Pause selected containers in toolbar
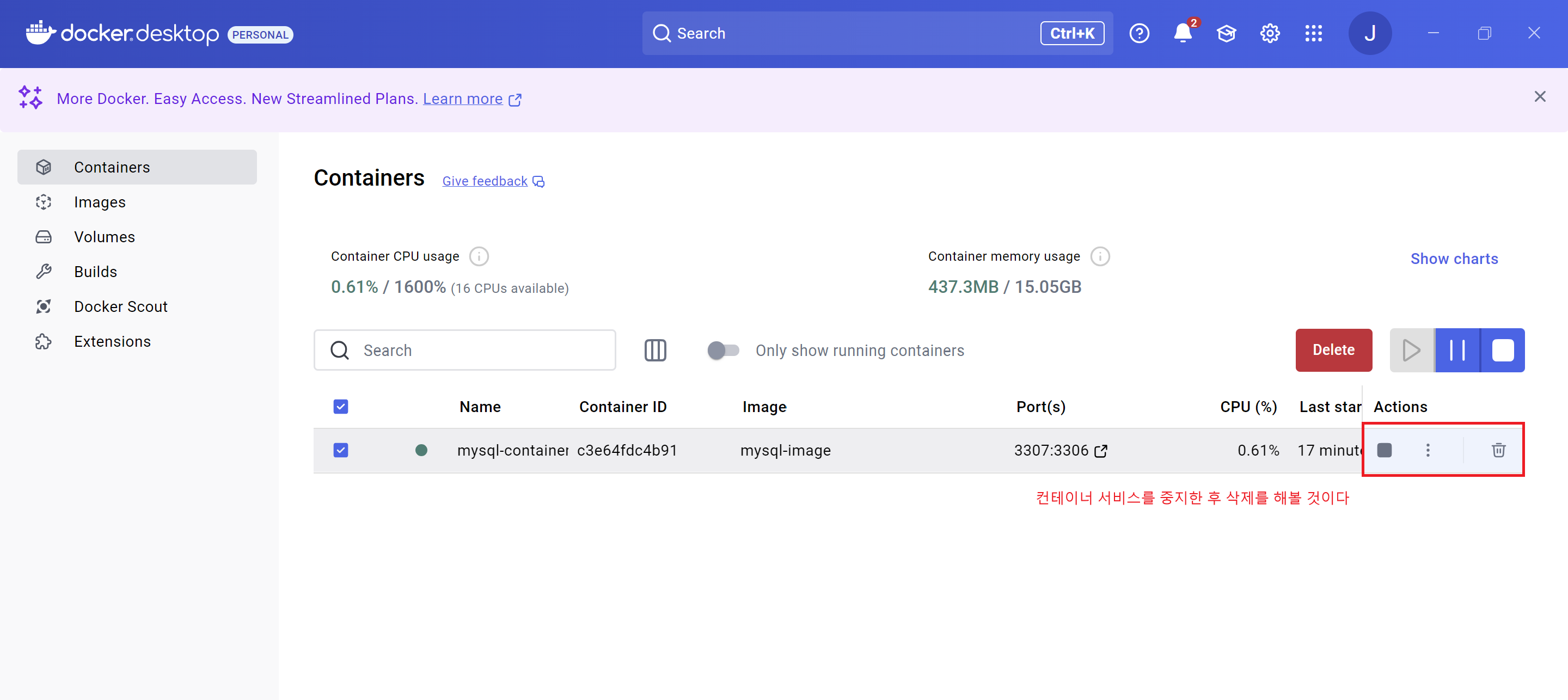This screenshot has height=700, width=1568. [1457, 350]
